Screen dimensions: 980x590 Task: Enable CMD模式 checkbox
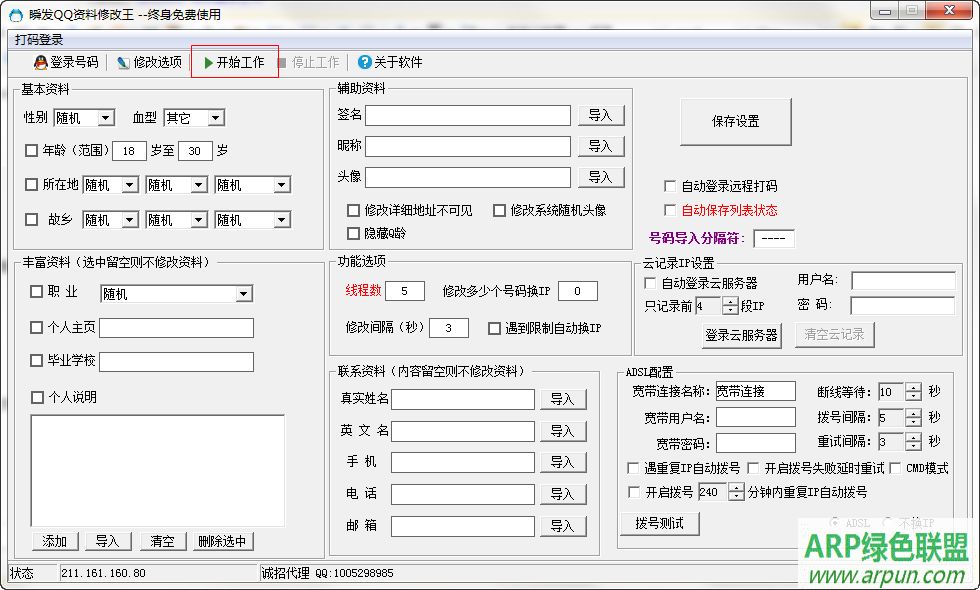tap(895, 468)
